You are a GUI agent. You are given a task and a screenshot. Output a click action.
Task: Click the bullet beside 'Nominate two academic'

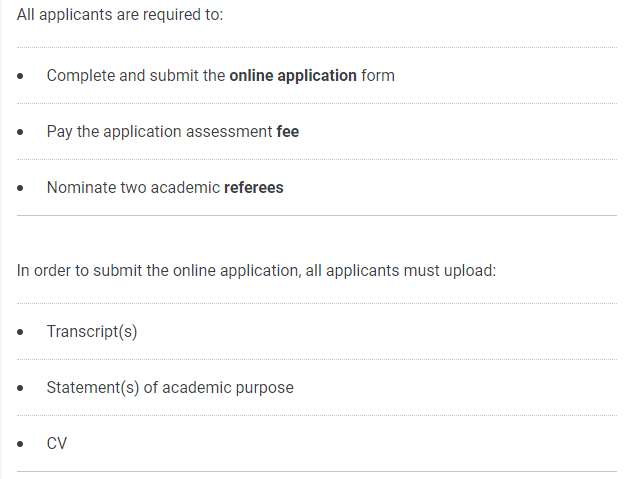coord(20,188)
